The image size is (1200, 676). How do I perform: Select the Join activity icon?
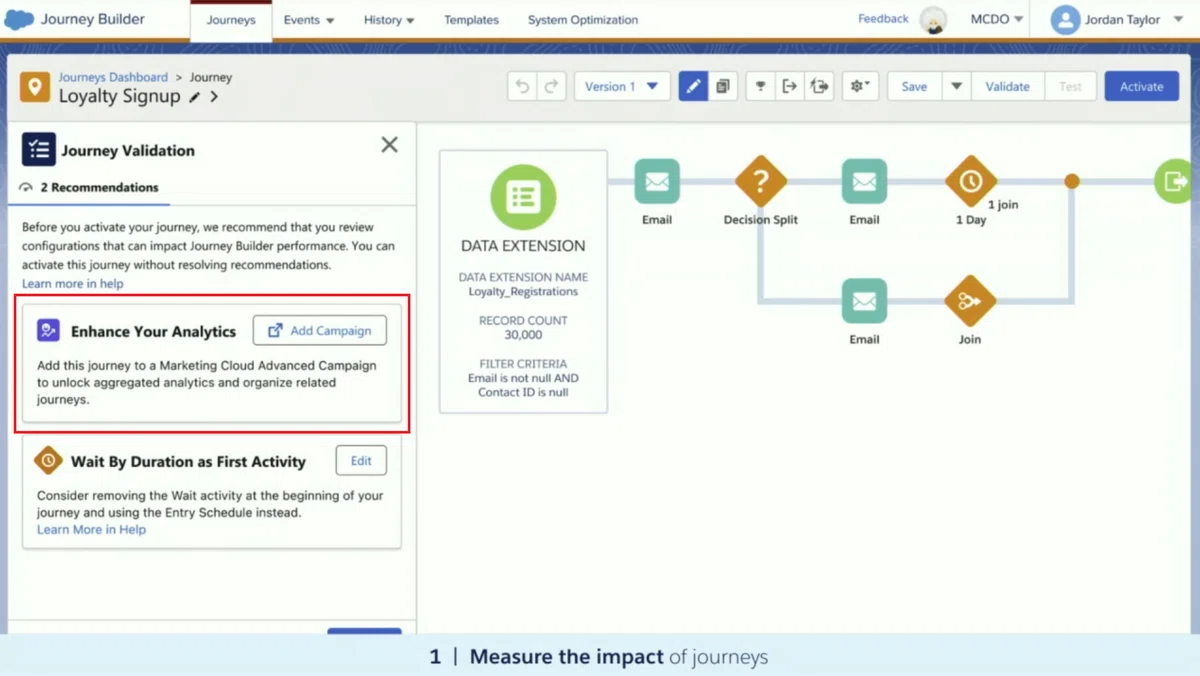click(970, 301)
